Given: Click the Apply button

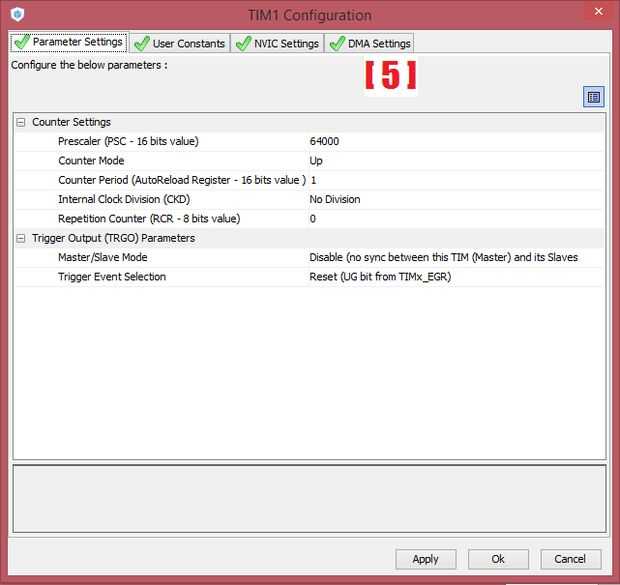Looking at the screenshot, I should (425, 559).
